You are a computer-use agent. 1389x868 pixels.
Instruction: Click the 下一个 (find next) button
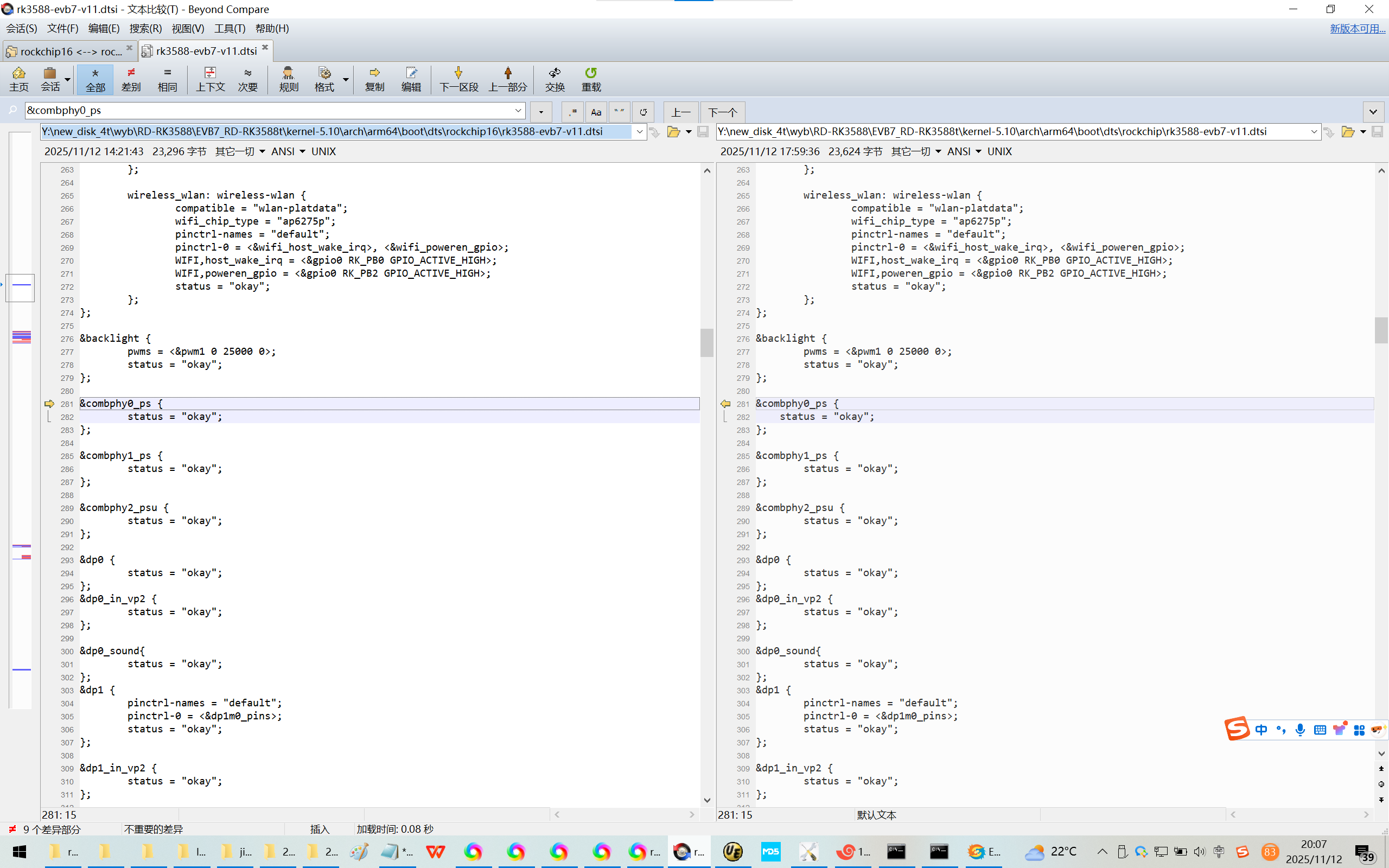tap(722, 112)
